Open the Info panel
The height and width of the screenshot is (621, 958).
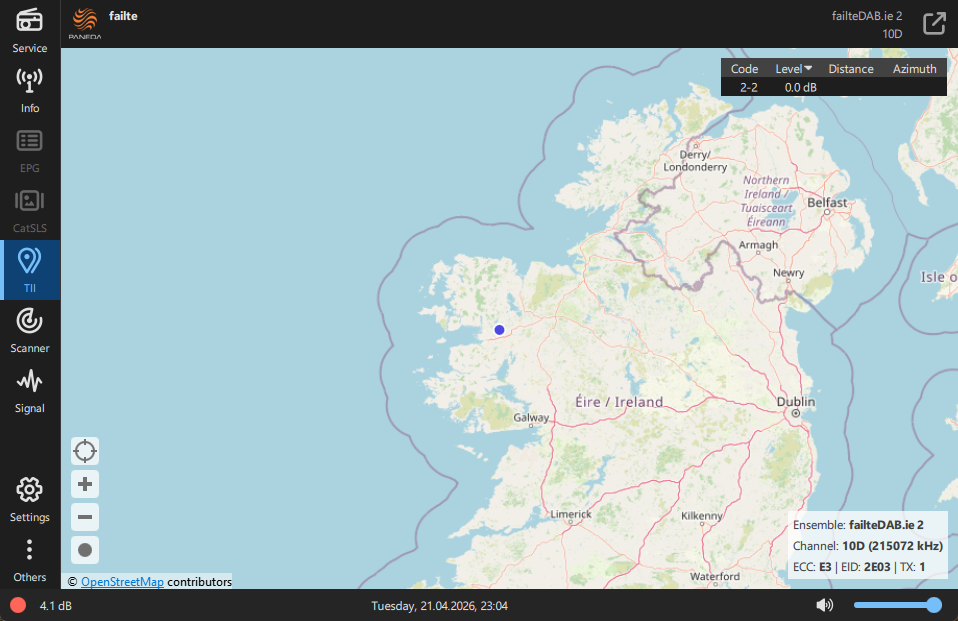tap(29, 90)
